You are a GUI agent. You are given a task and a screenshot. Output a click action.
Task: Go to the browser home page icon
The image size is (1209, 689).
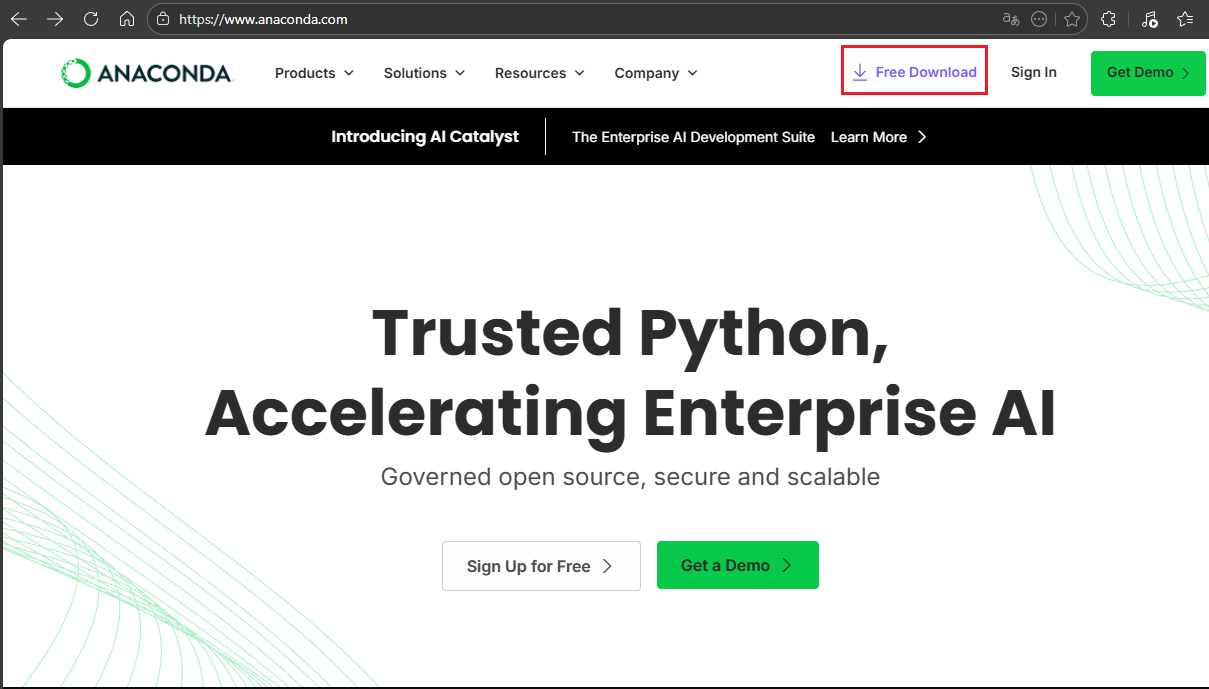click(127, 19)
